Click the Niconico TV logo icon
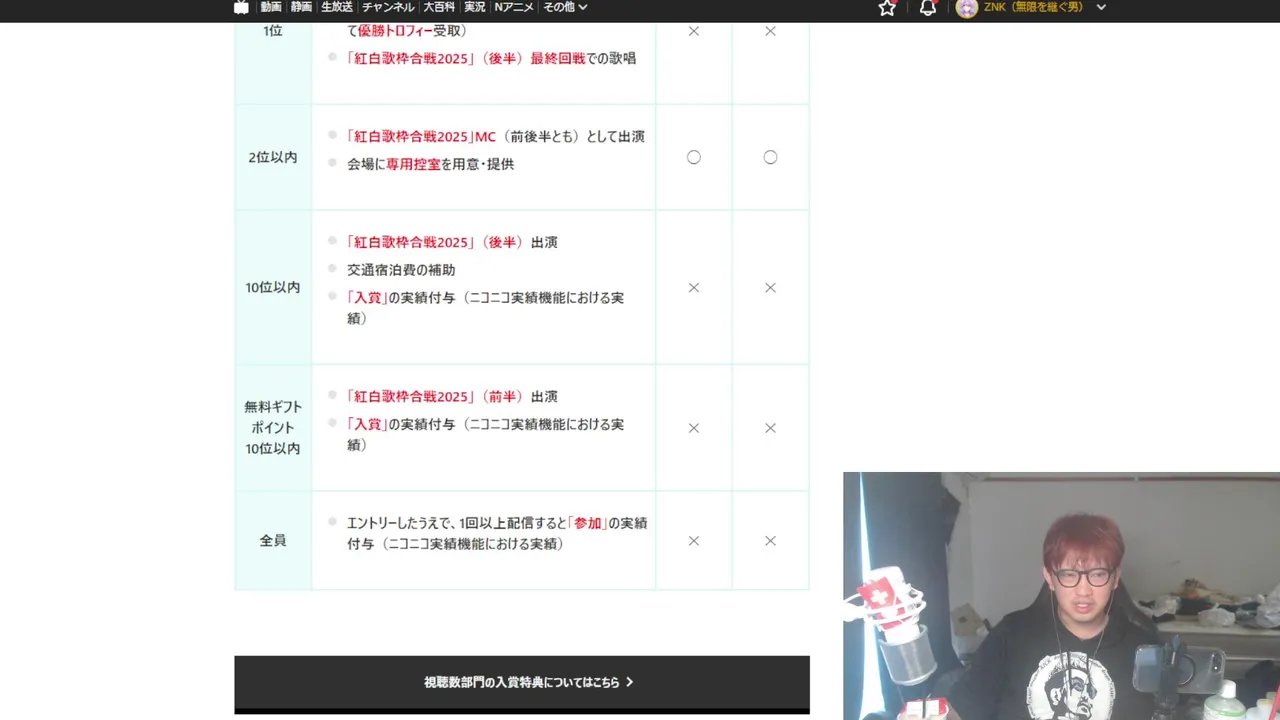 point(241,7)
